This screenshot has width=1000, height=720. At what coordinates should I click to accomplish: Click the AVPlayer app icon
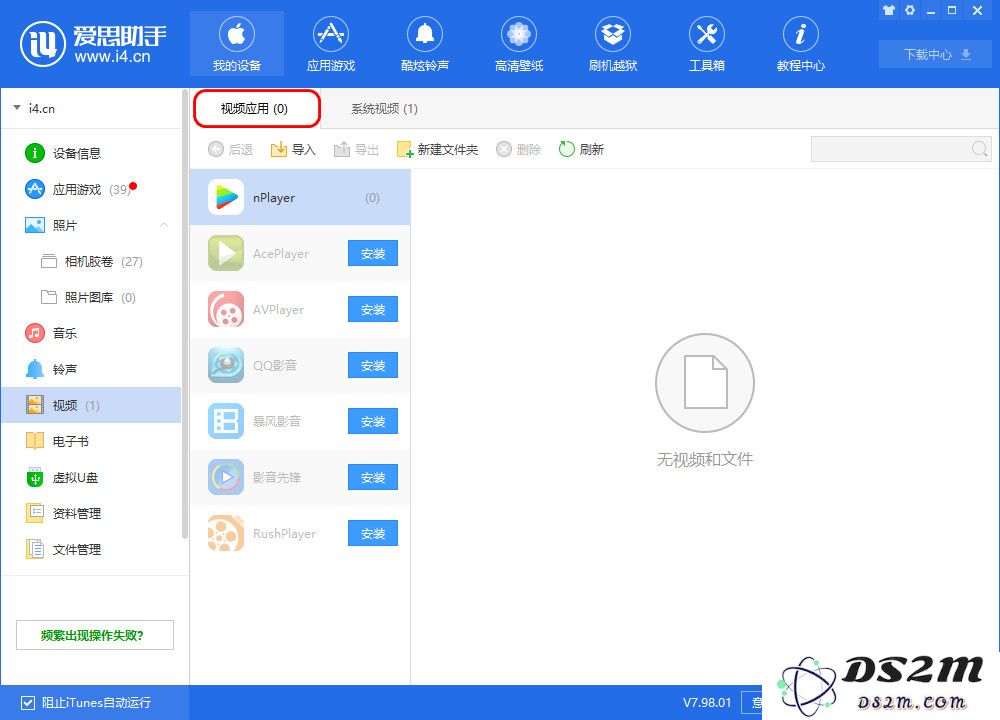point(226,309)
